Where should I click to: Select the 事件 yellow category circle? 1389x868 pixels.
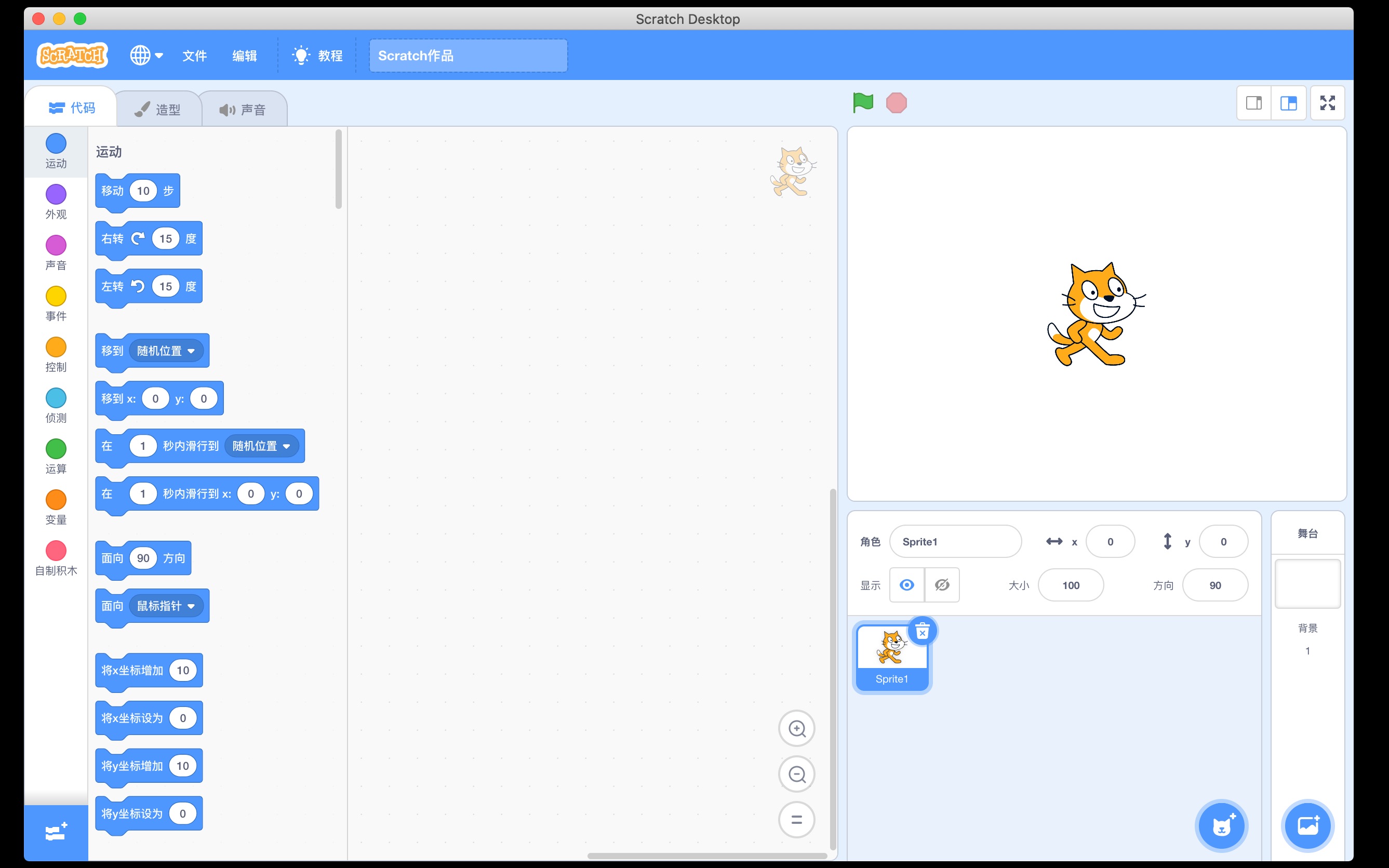pyautogui.click(x=56, y=296)
